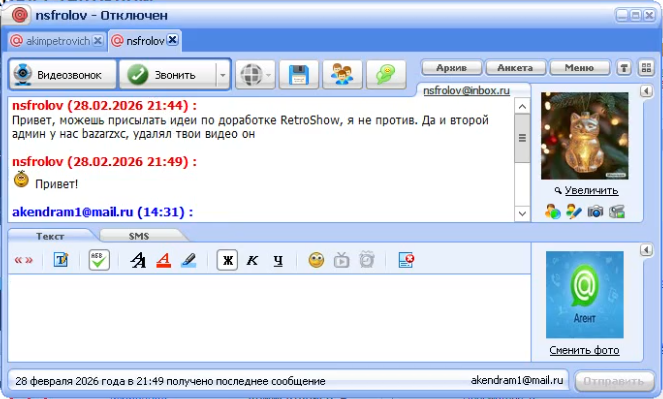Open the highlighter background color icon
Image resolution: width=663 pixels, height=399 pixels.
click(x=189, y=260)
